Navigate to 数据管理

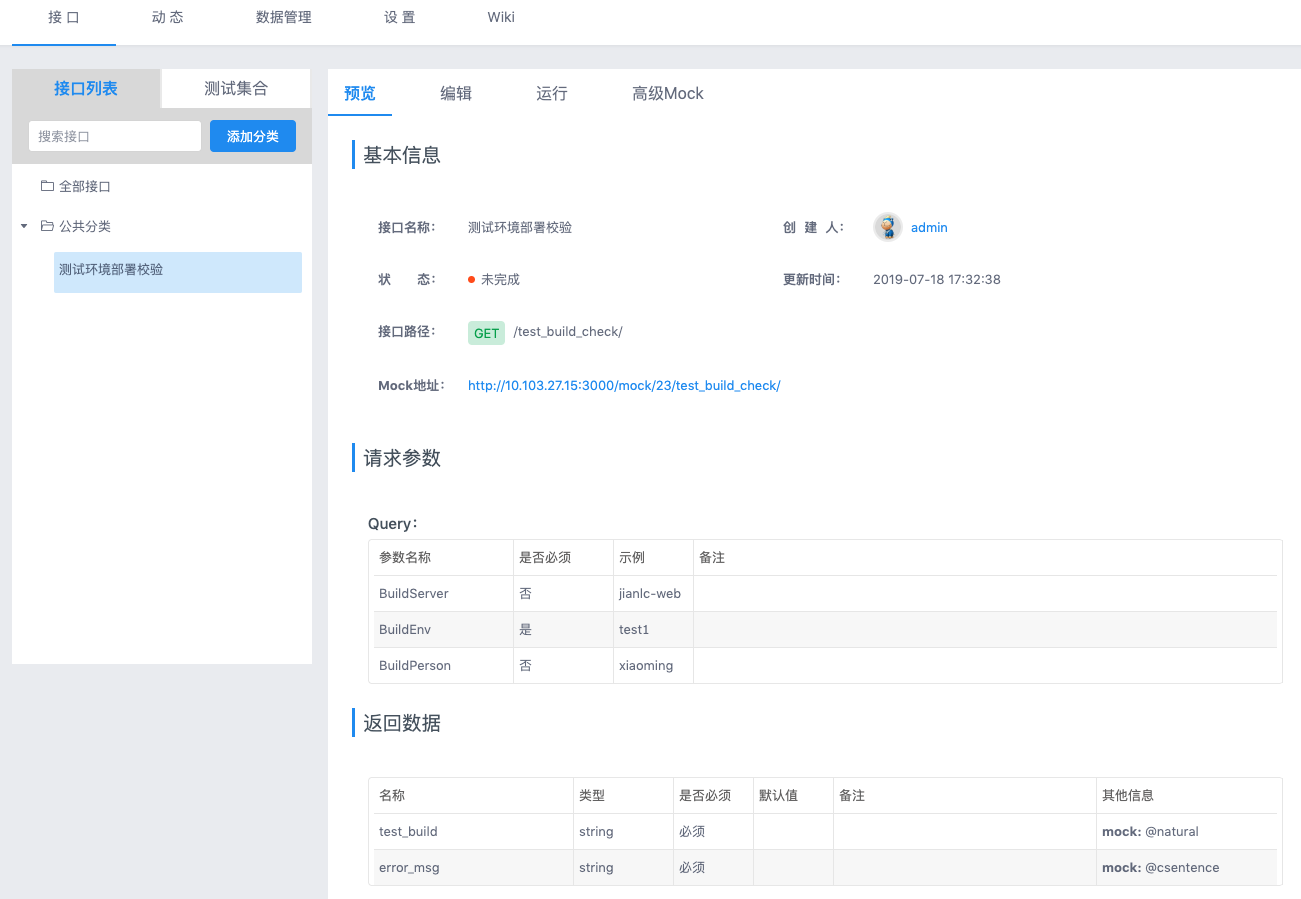point(284,17)
